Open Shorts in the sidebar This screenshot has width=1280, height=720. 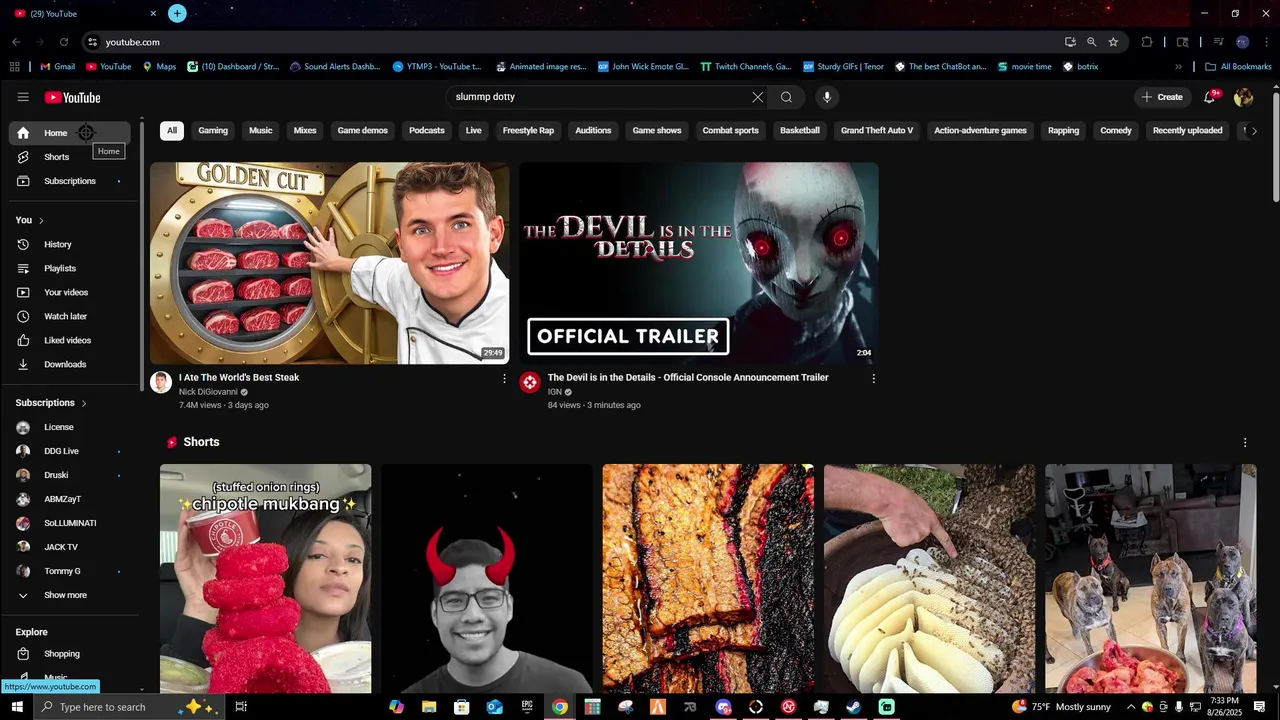click(70, 157)
